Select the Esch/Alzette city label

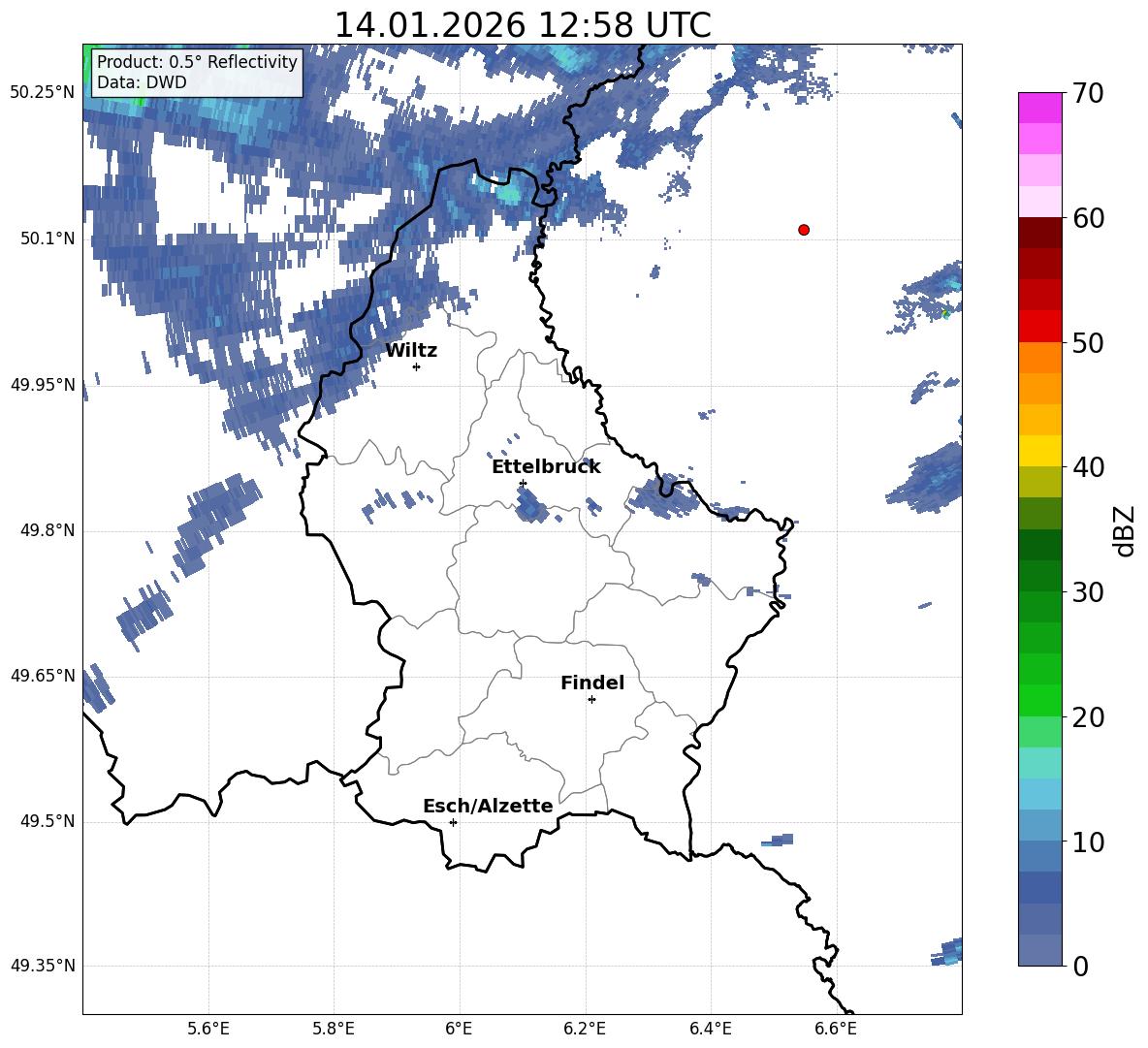[488, 806]
